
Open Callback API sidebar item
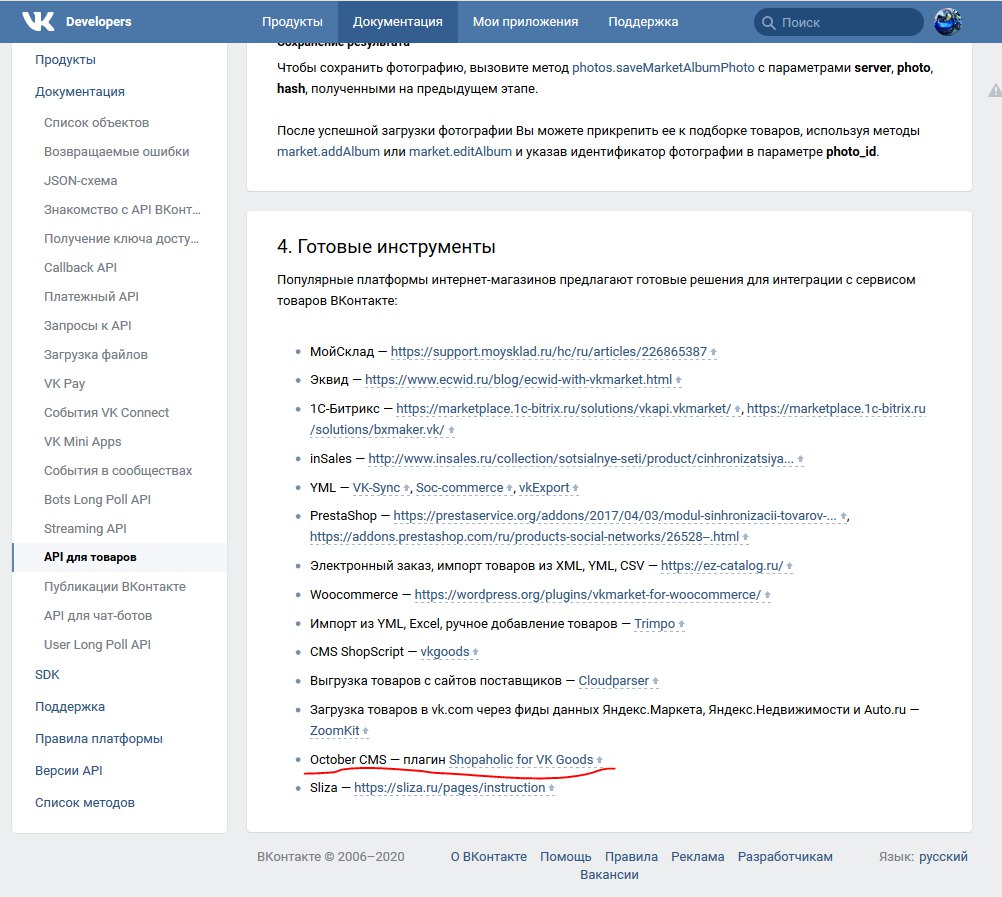point(81,267)
